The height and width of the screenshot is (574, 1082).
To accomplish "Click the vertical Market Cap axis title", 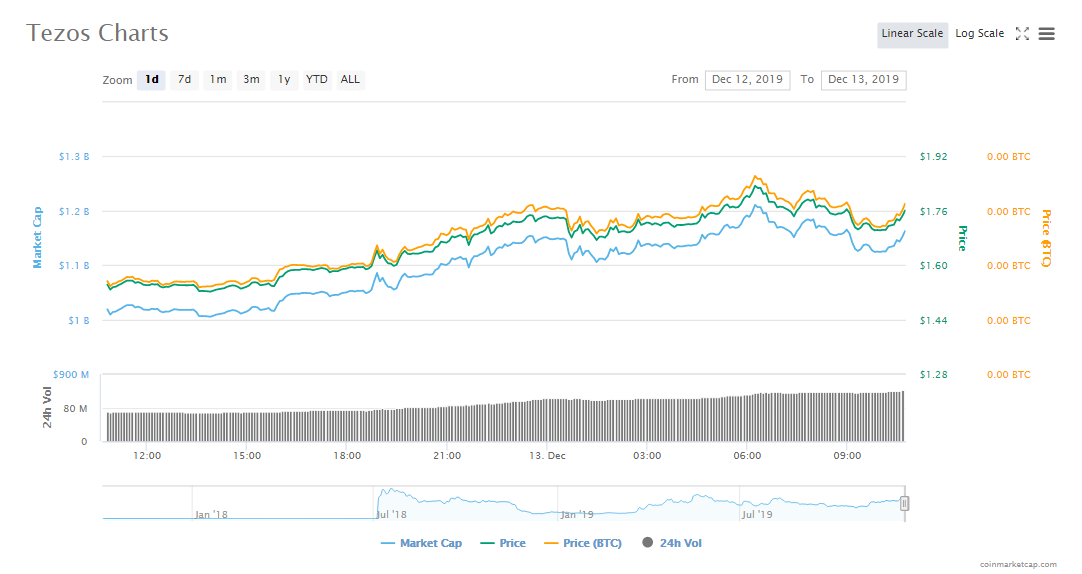I will pyautogui.click(x=37, y=237).
